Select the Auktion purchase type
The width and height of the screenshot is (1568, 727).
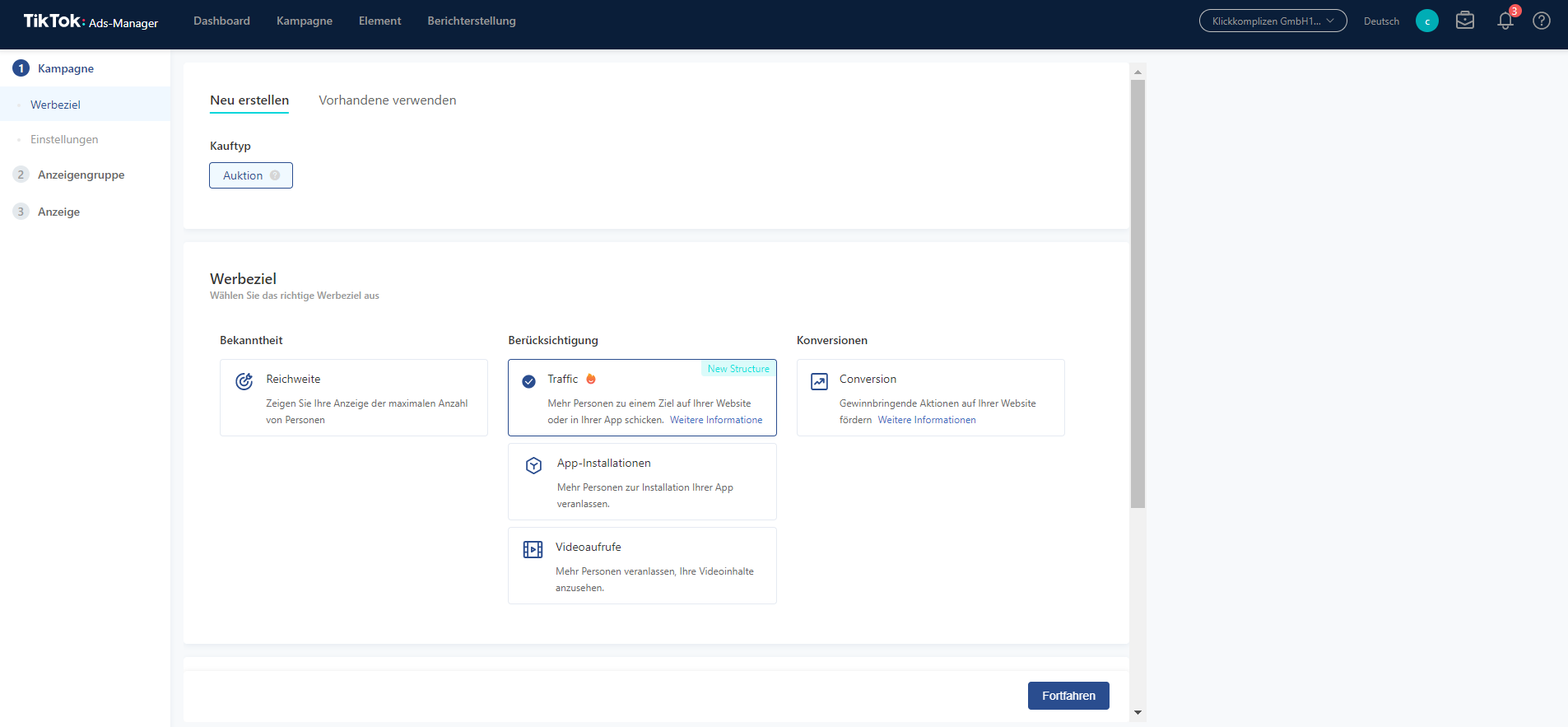251,175
